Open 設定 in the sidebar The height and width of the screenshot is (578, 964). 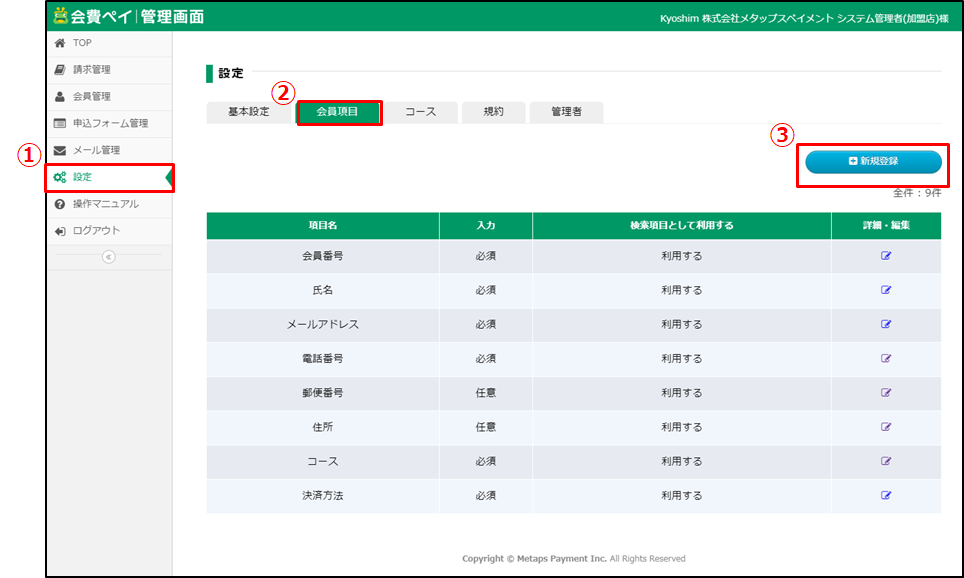tap(82, 177)
